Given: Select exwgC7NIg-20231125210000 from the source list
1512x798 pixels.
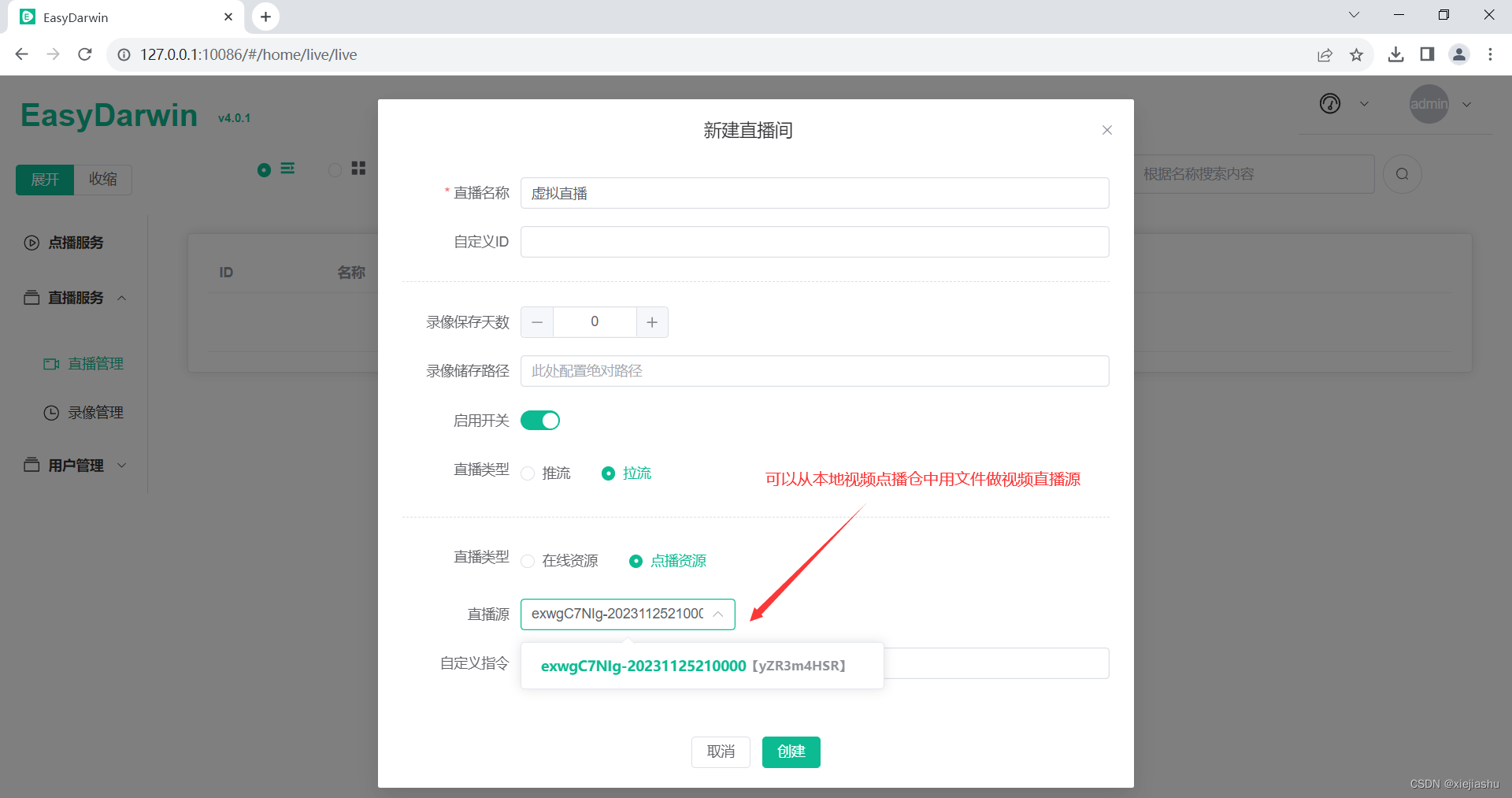Looking at the screenshot, I should coord(693,666).
